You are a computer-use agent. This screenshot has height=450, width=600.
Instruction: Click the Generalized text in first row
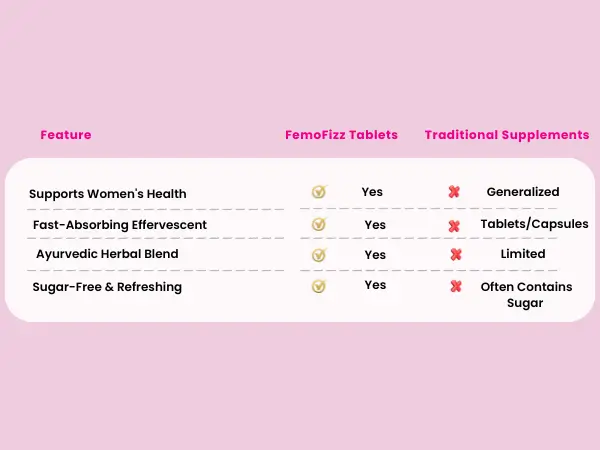[523, 191]
